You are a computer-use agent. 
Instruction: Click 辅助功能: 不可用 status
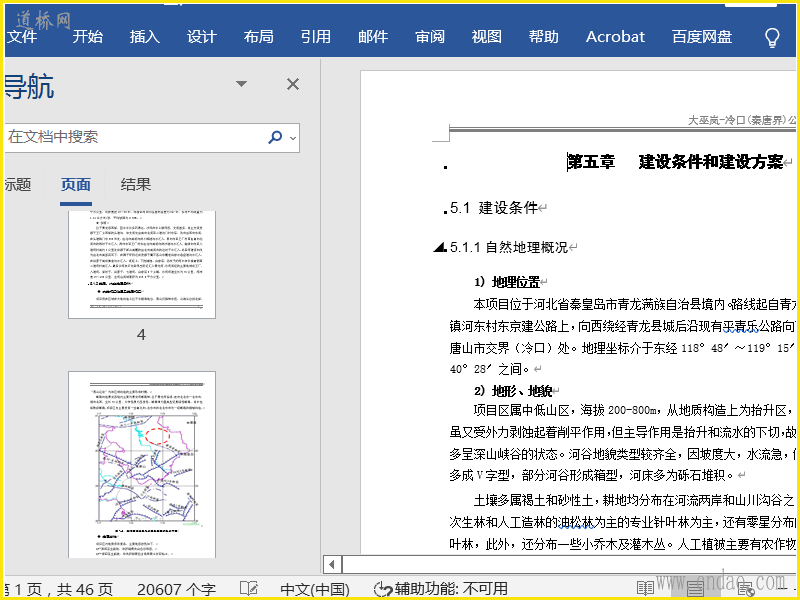(x=441, y=589)
